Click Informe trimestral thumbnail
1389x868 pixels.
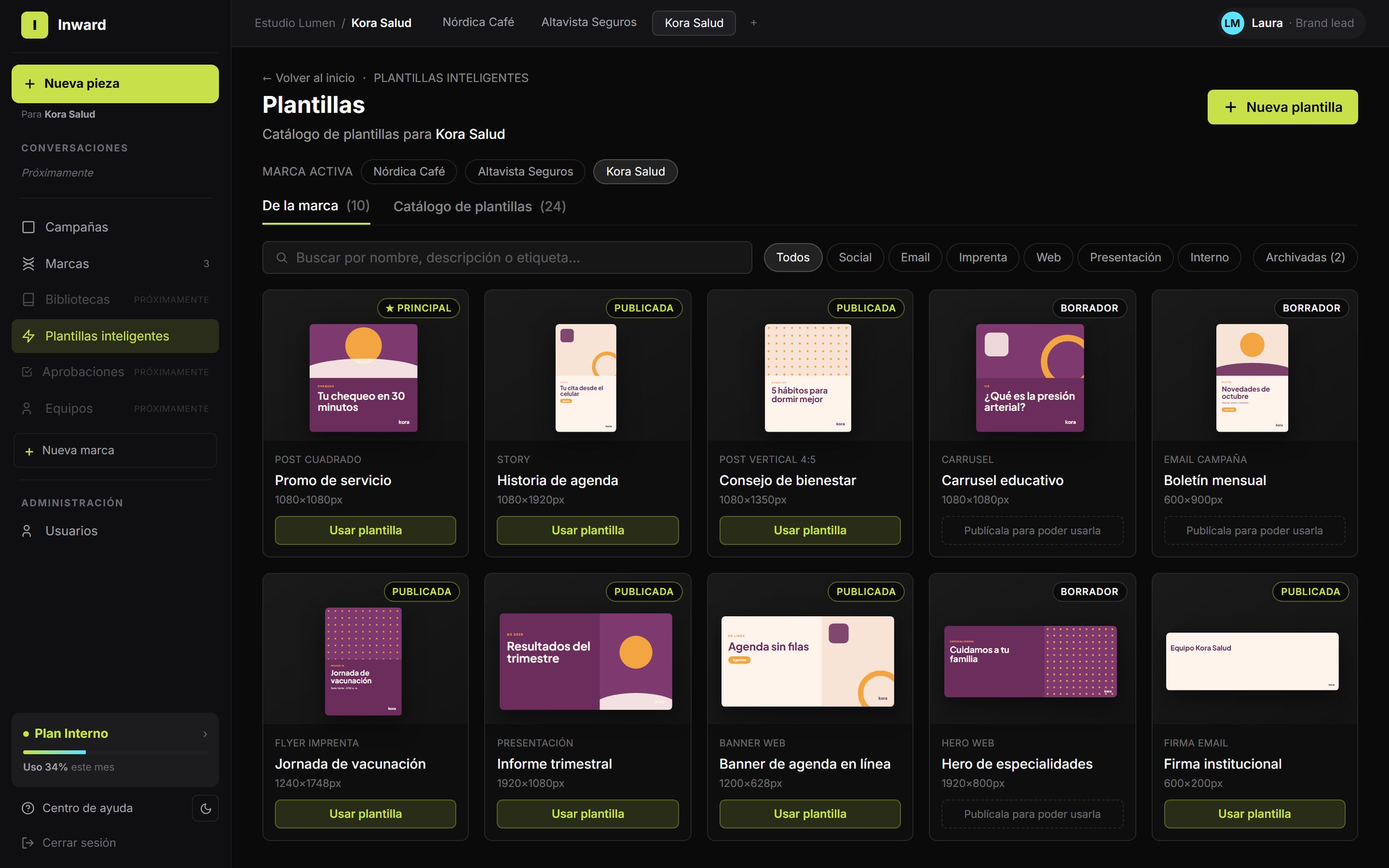pos(586,661)
